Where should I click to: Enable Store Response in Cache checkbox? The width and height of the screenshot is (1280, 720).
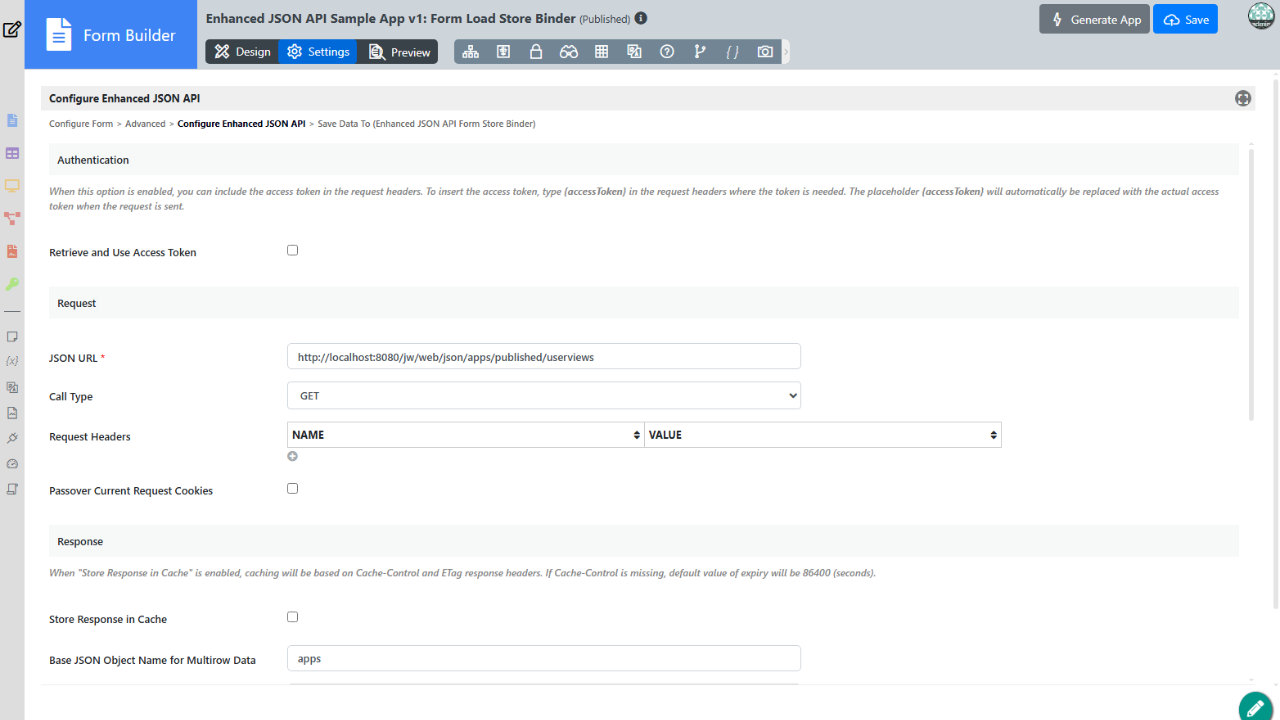(x=293, y=617)
